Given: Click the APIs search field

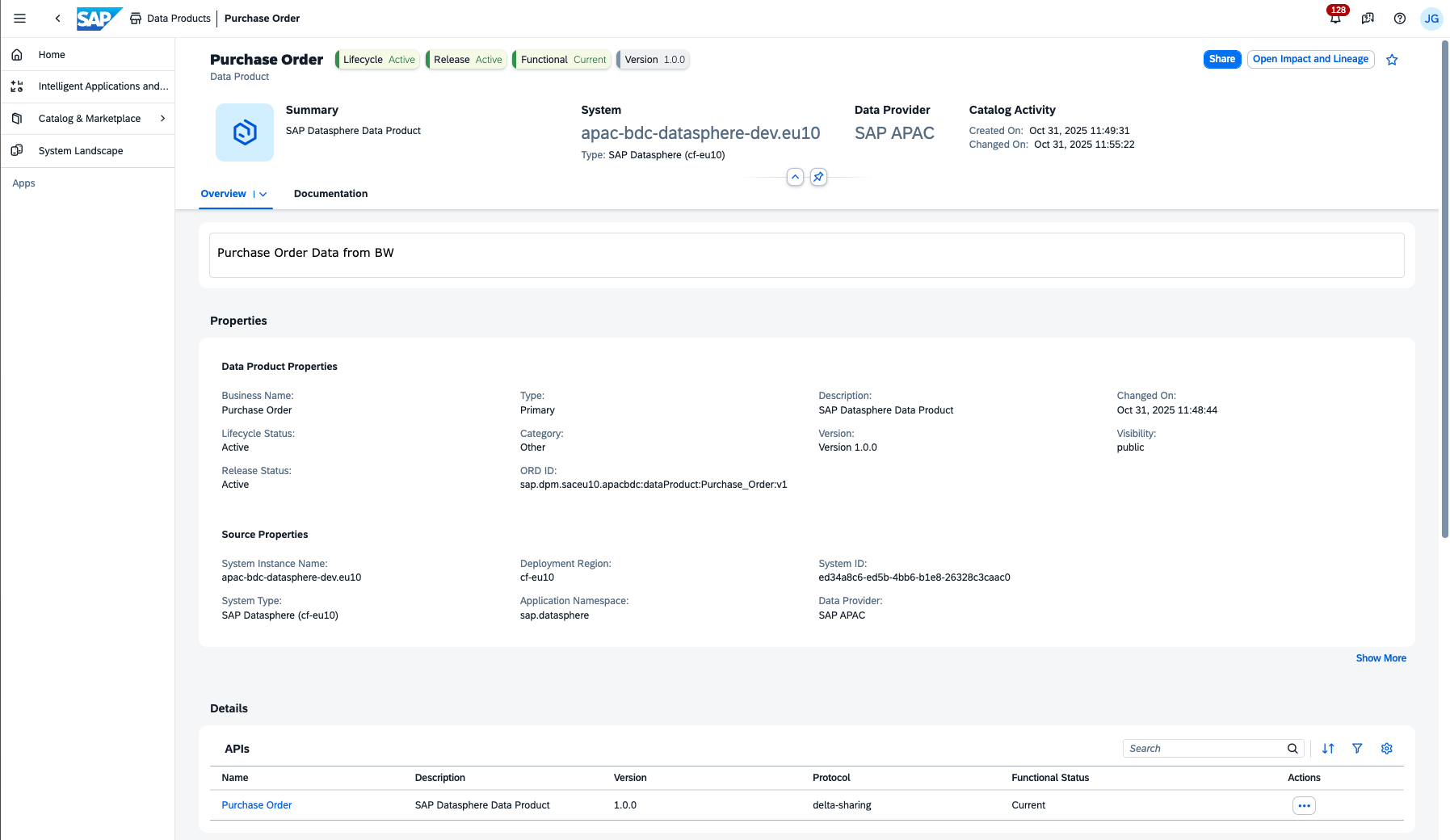Looking at the screenshot, I should tap(1204, 749).
